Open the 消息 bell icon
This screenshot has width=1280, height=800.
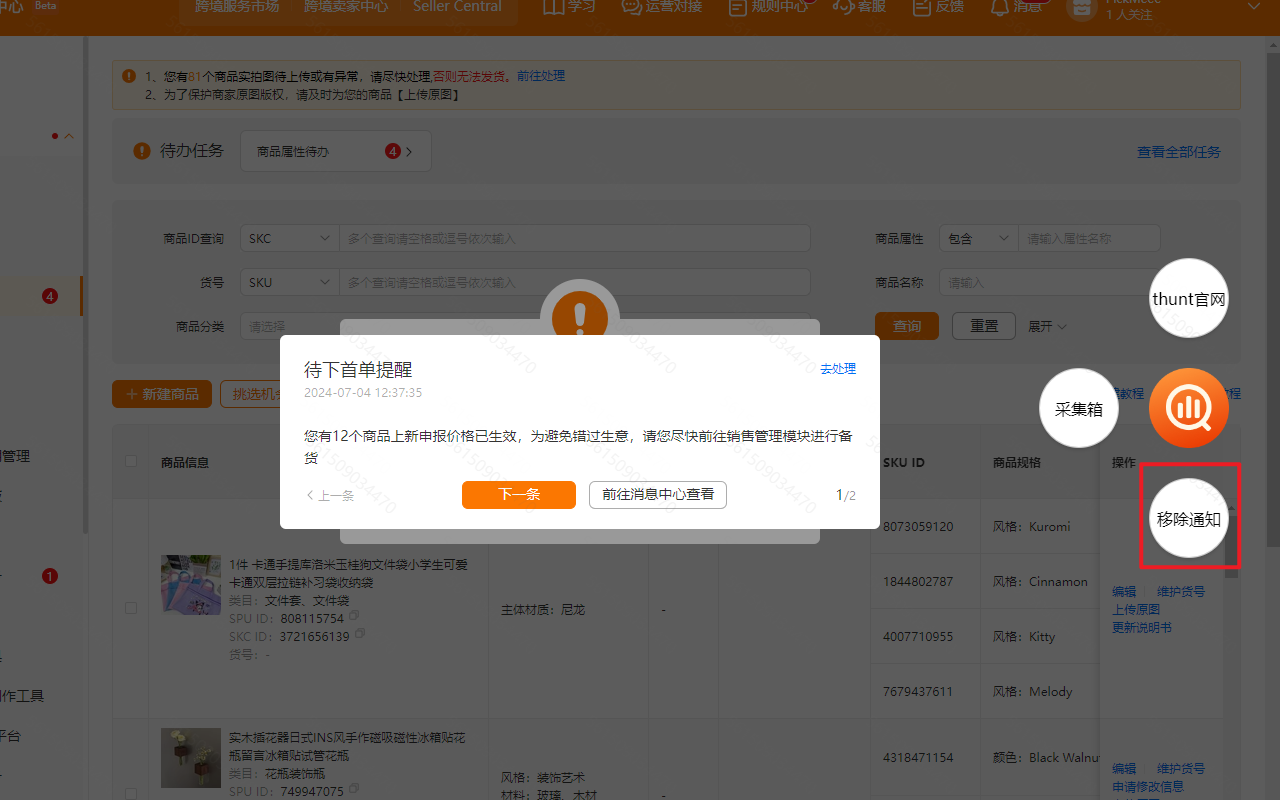tap(999, 6)
